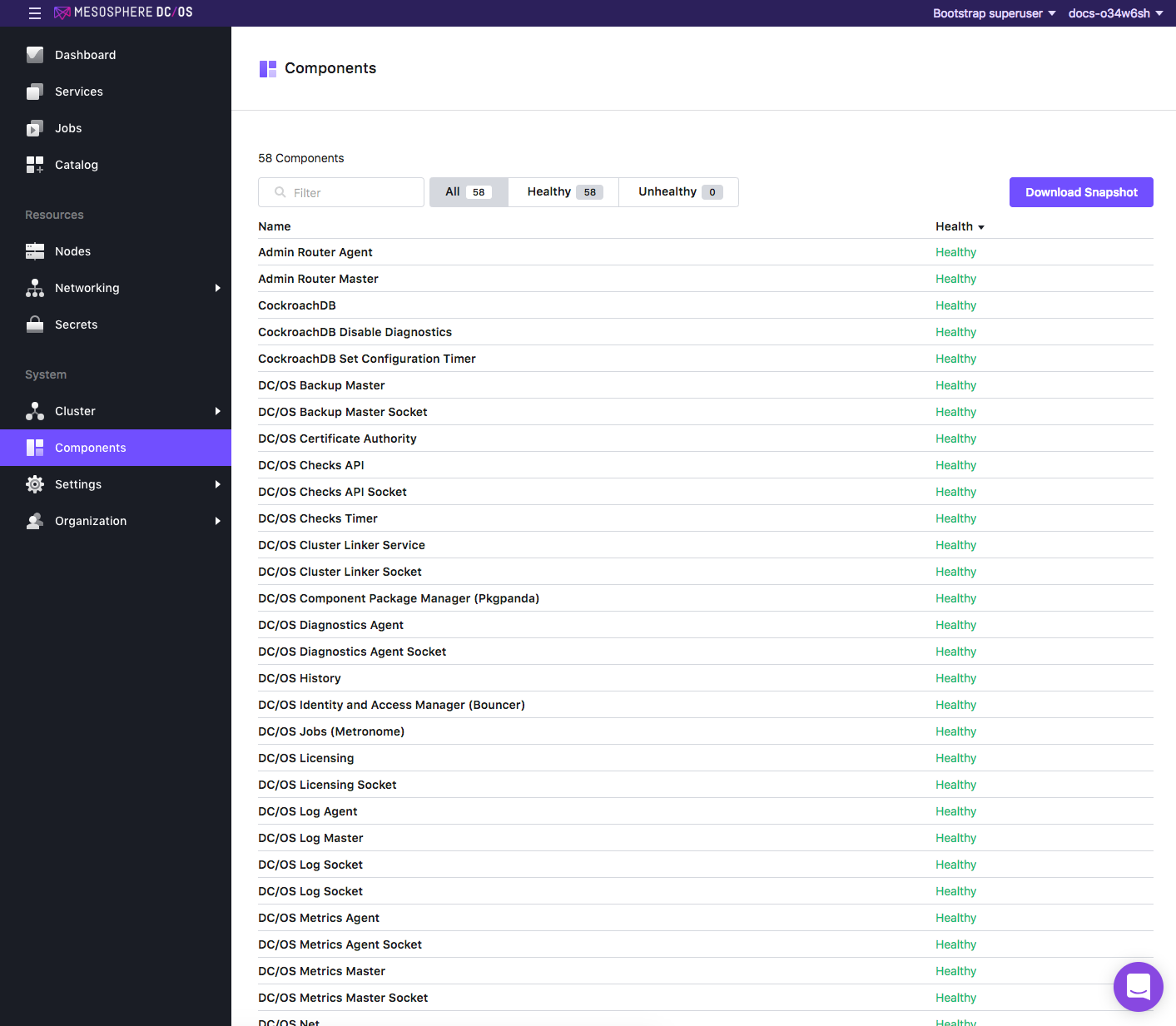Open CockroachDB Set Configuration Timer component
The width and height of the screenshot is (1176, 1026).
[367, 359]
